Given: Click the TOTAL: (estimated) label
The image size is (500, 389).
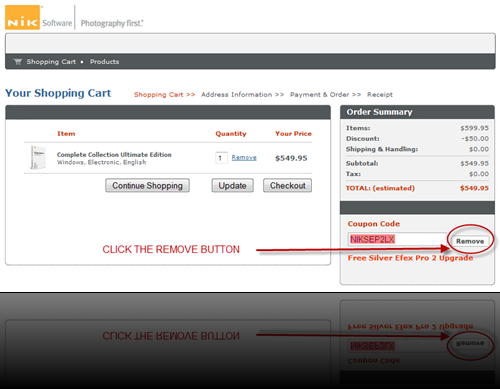Looking at the screenshot, I should tap(380, 188).
